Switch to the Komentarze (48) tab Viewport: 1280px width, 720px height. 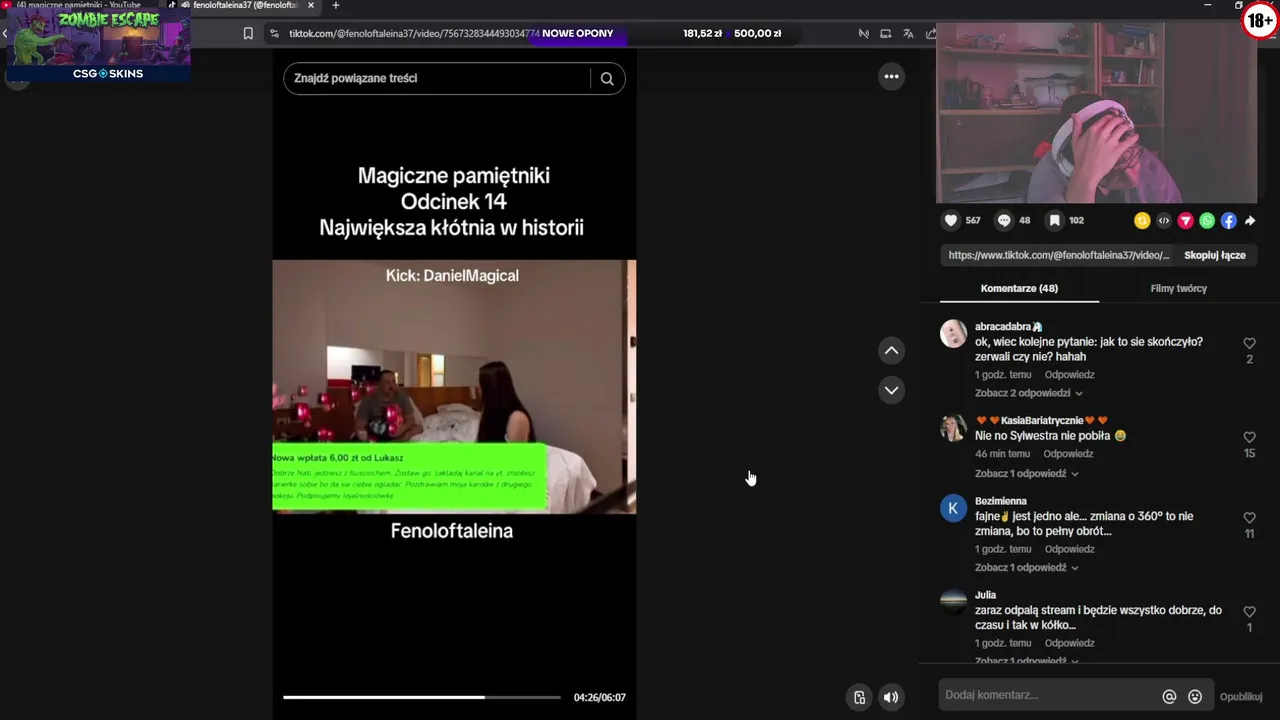click(x=1019, y=288)
